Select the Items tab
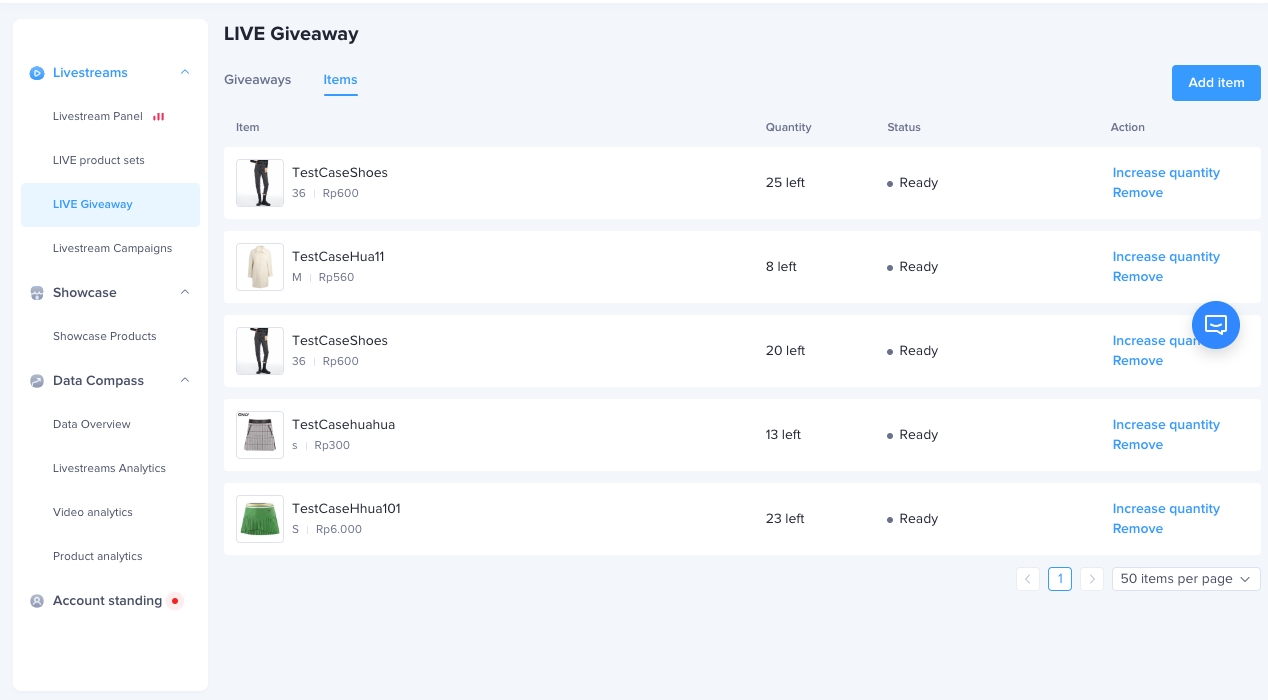This screenshot has height=700, width=1268. [x=340, y=80]
